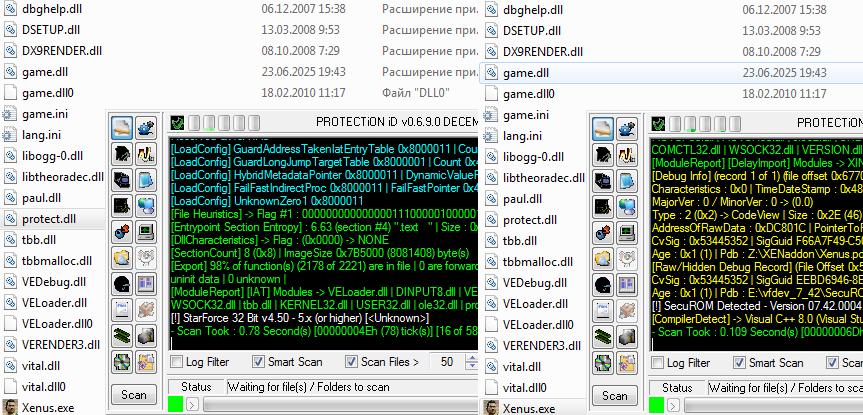Screen dimensions: 863x415
Task: Click the dark monitor chip icon in right Protection ID
Action: [x=602, y=181]
